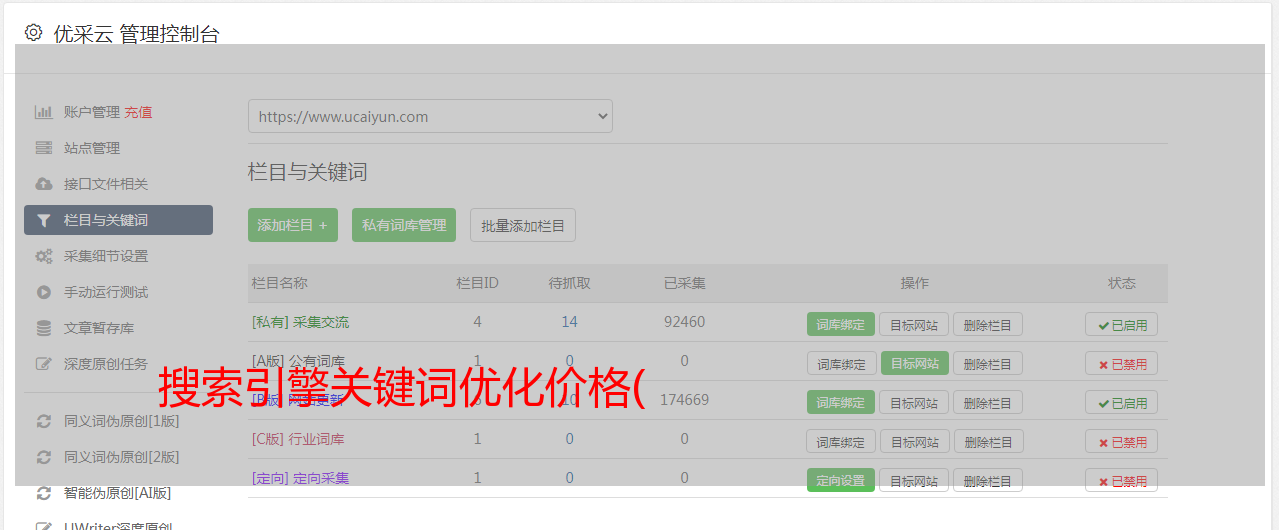Click the edit icon for 深度原创任务
Viewport: 1279px width, 530px height.
tap(43, 364)
